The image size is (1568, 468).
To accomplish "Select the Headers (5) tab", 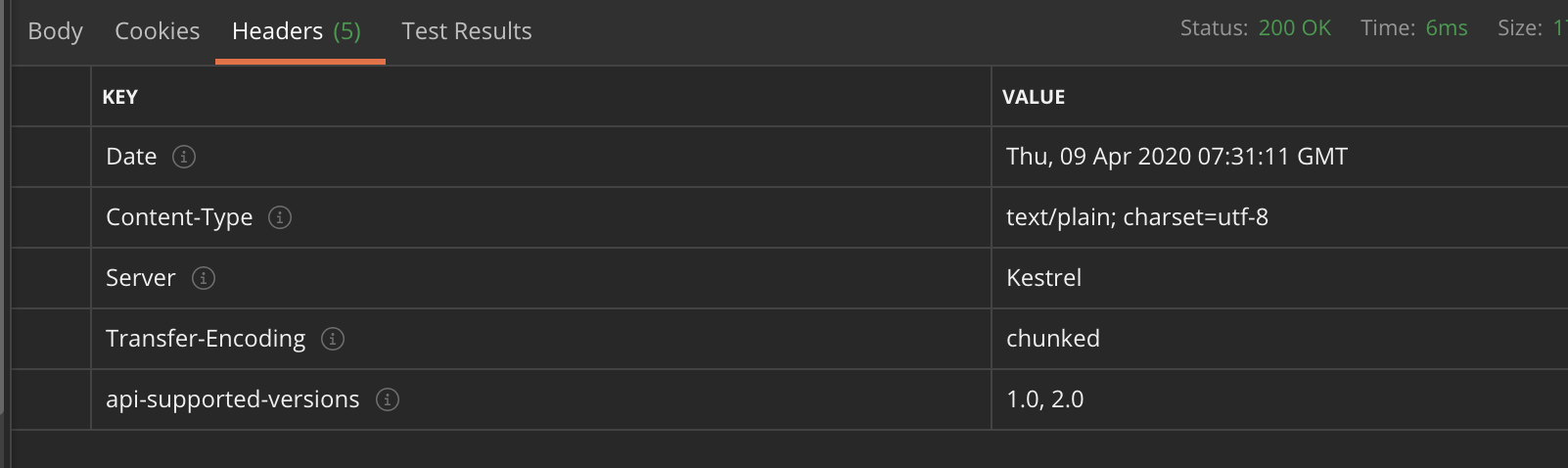I will point(297,31).
